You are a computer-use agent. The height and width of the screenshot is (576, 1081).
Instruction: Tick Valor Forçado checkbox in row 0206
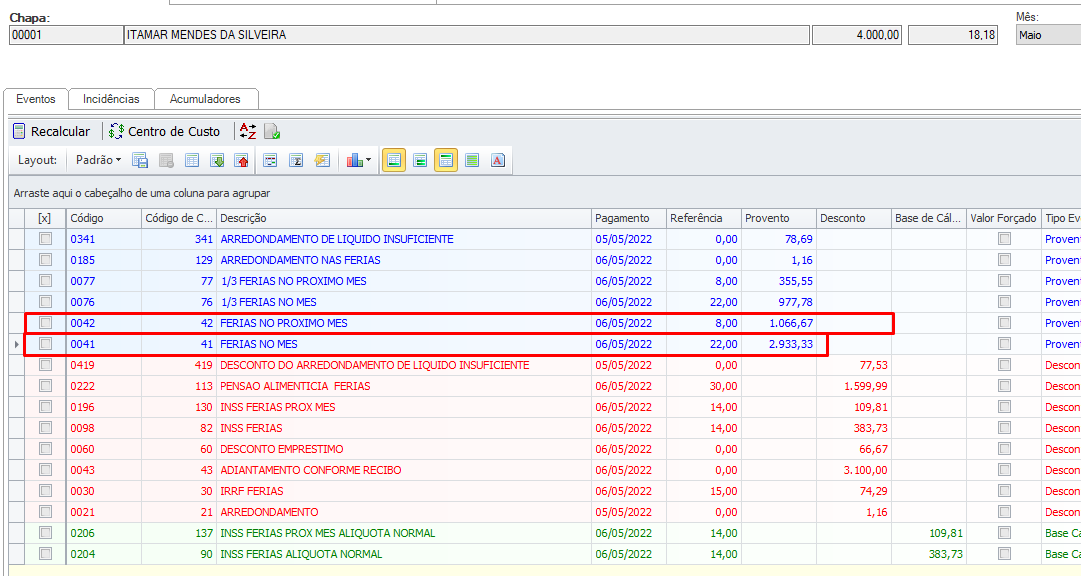(1004, 533)
